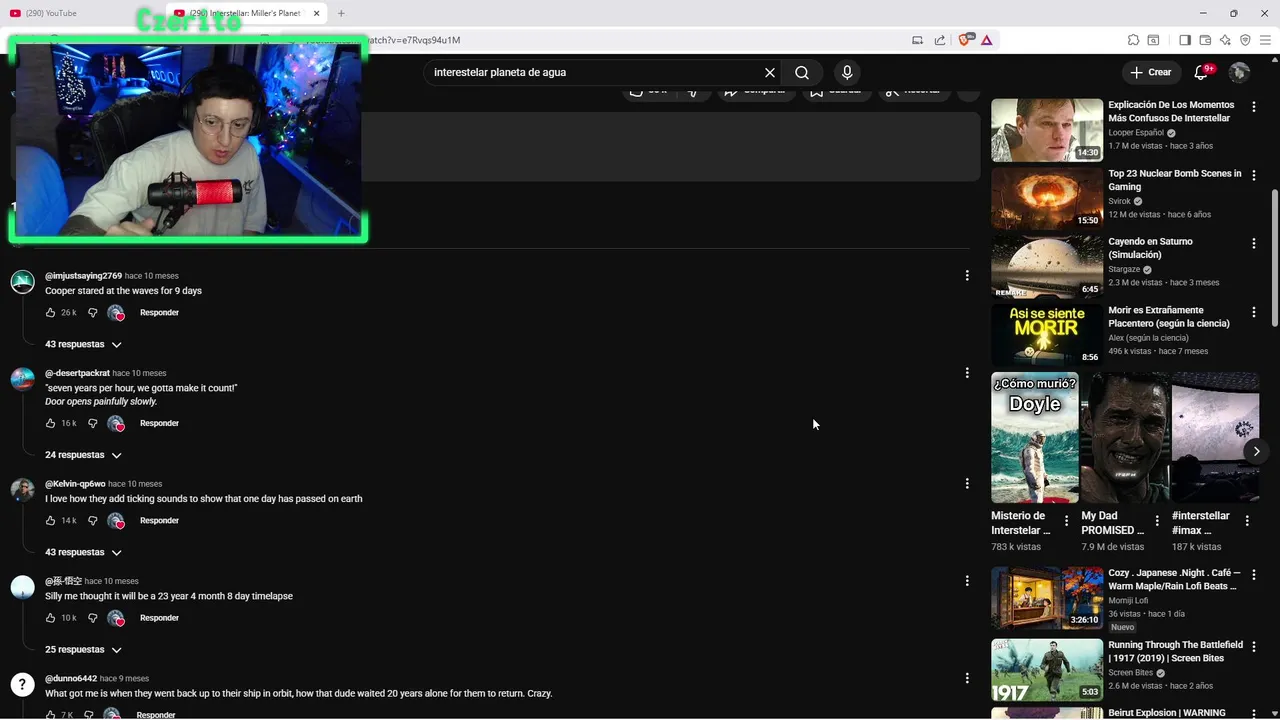Click the Crear button
The image size is (1280, 720).
coord(1151,73)
